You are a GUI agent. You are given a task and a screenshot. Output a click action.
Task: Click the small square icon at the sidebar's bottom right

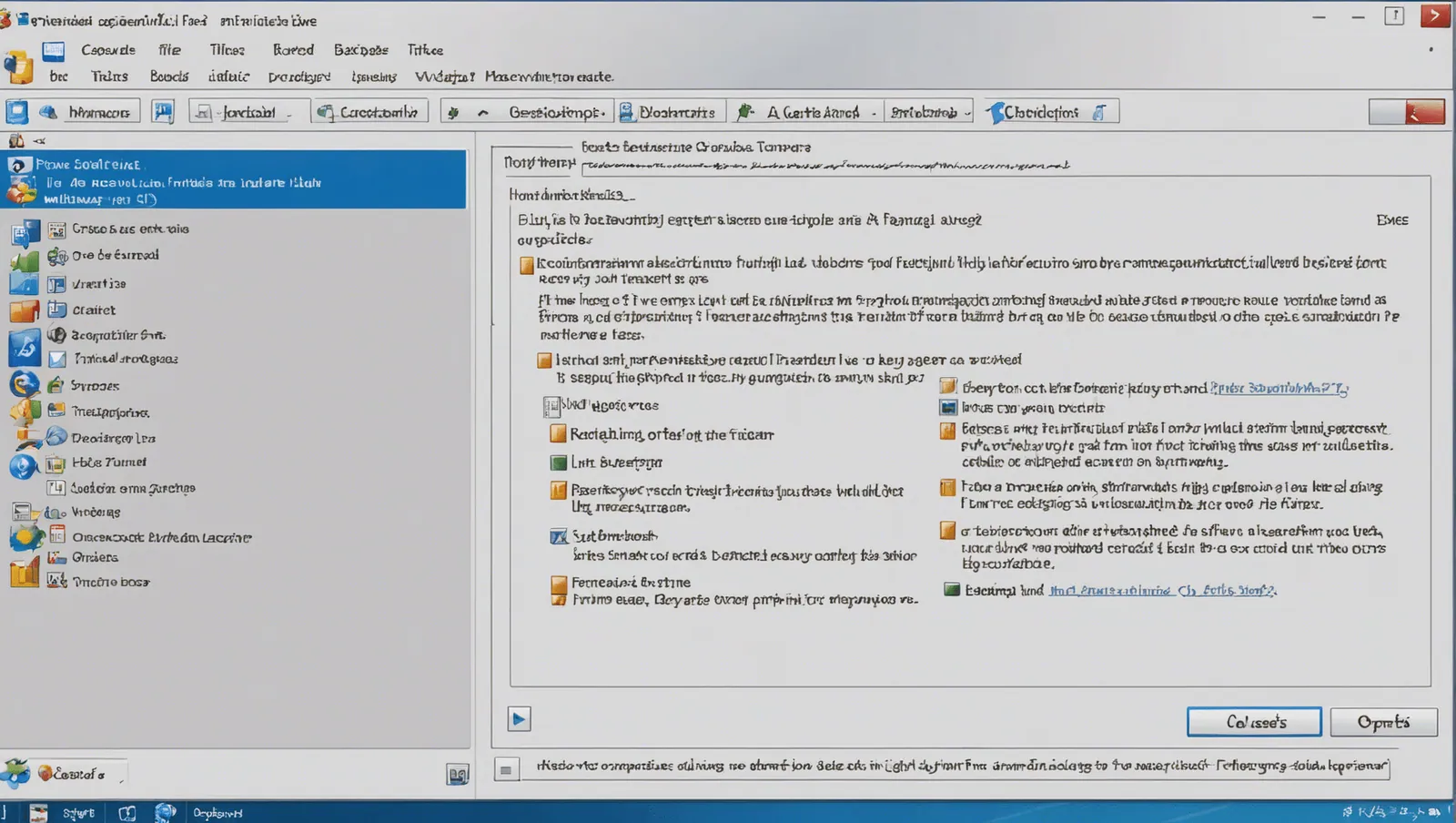pyautogui.click(x=458, y=775)
